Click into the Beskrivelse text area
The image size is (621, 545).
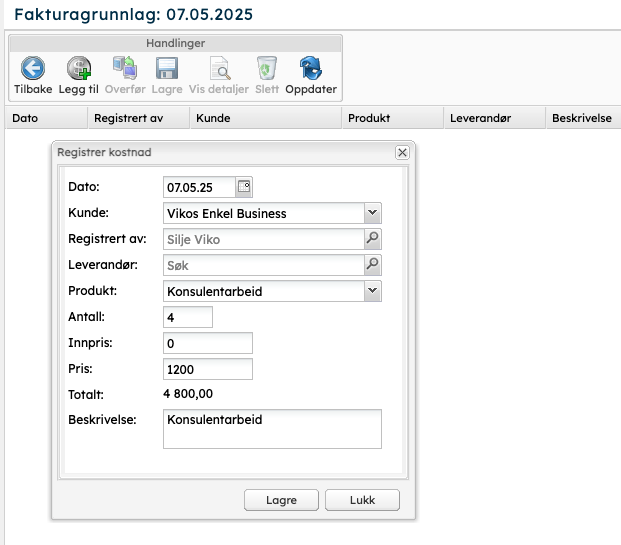pyautogui.click(x=272, y=429)
